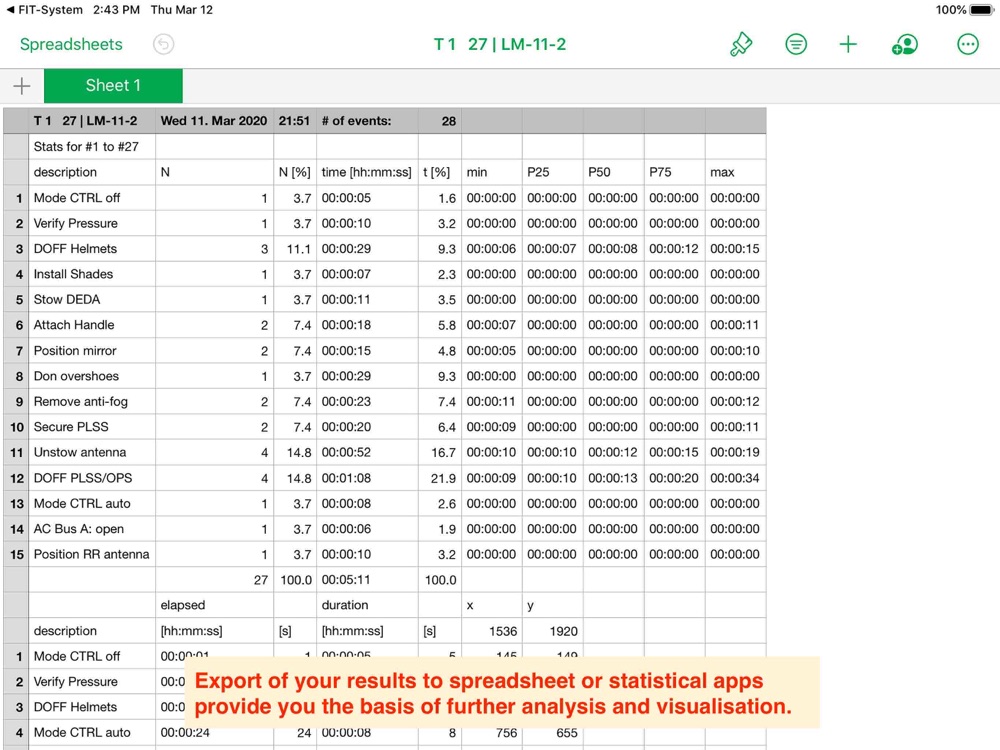Select the 'Attach Handle' cell
Image resolution: width=1000 pixels, height=750 pixels.
92,325
